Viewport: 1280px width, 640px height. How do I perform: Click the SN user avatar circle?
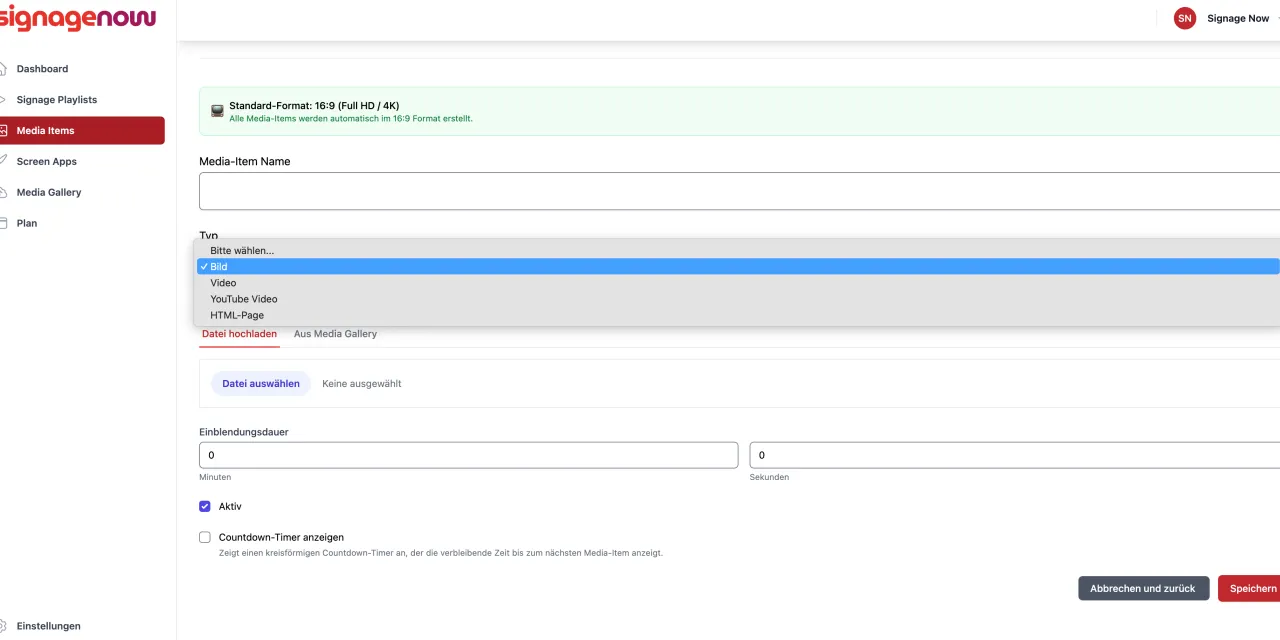[1185, 18]
